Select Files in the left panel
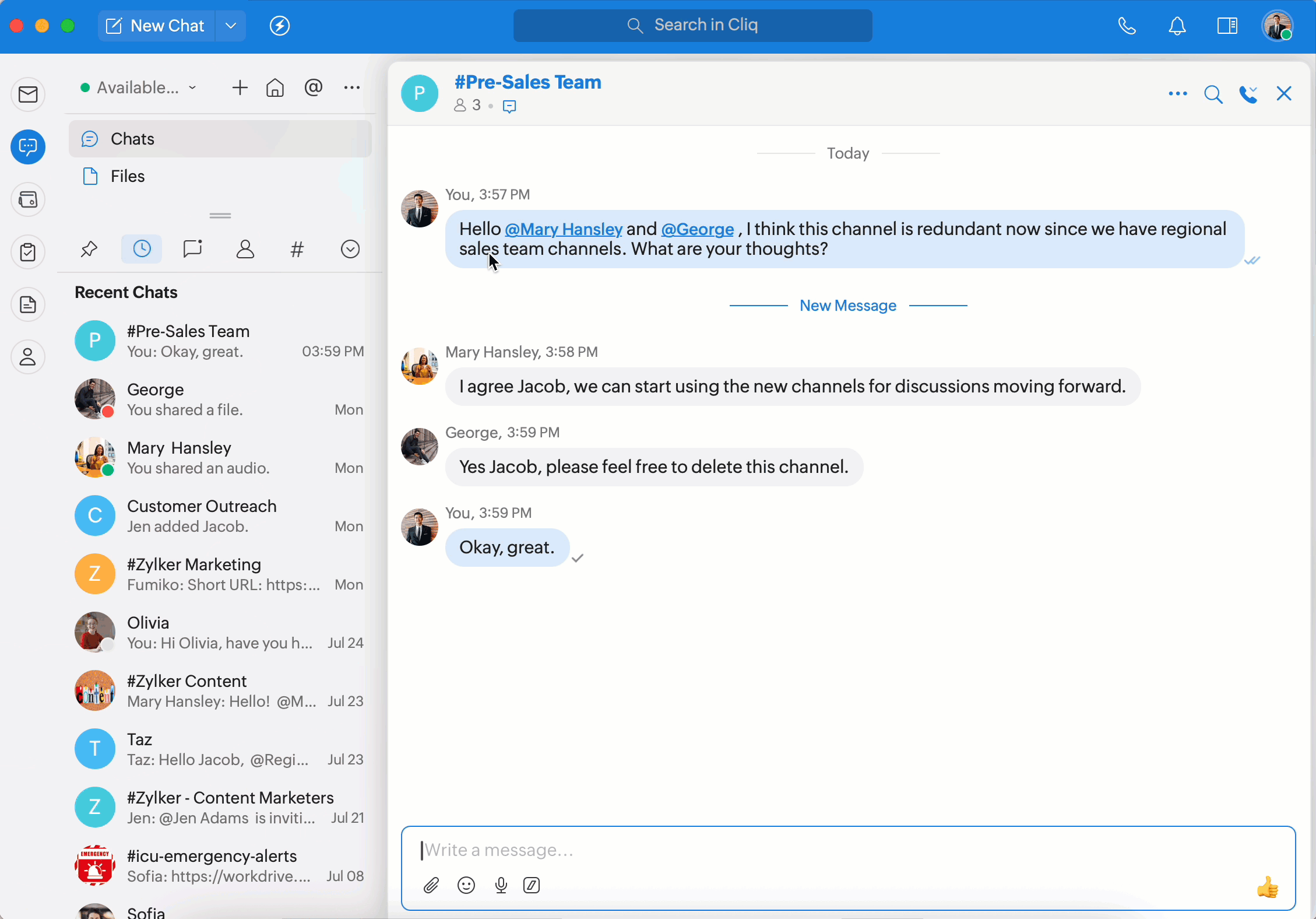 (x=128, y=176)
